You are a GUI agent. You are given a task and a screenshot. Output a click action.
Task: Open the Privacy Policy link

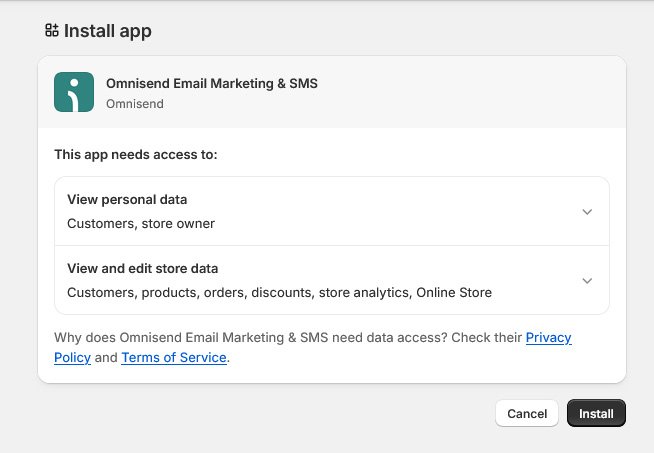(548, 337)
